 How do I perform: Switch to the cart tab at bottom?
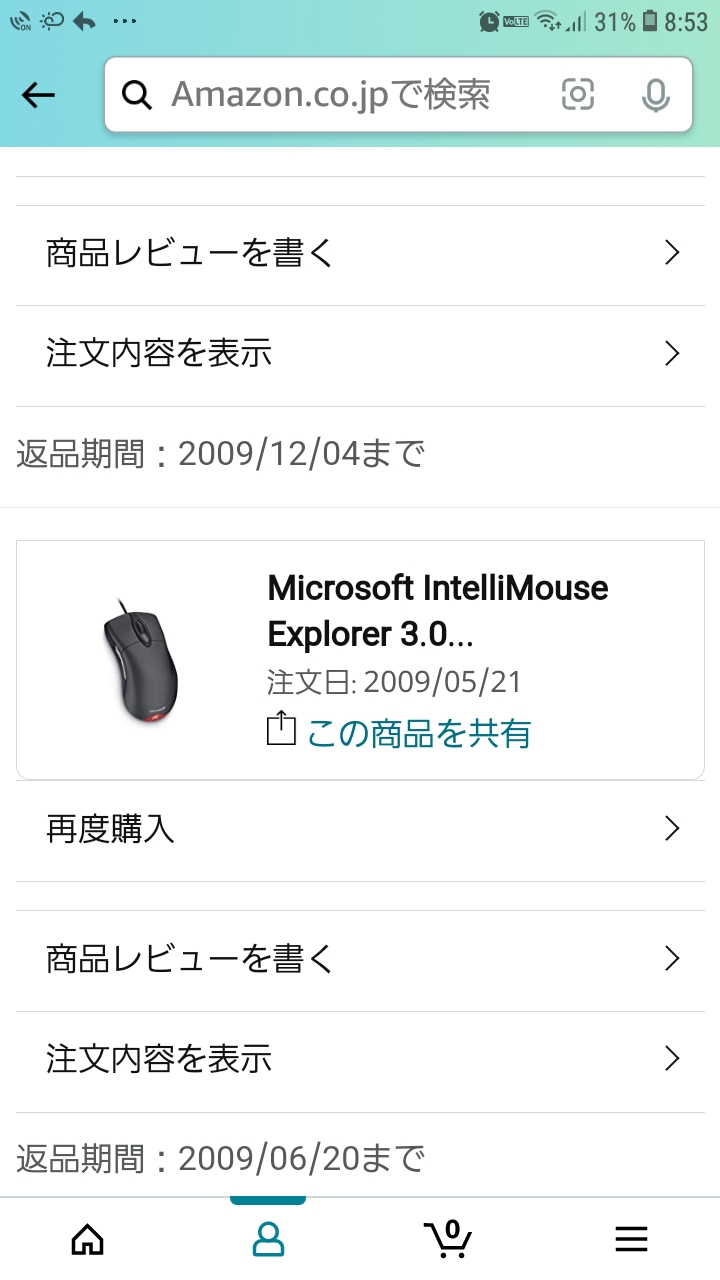click(x=450, y=1239)
